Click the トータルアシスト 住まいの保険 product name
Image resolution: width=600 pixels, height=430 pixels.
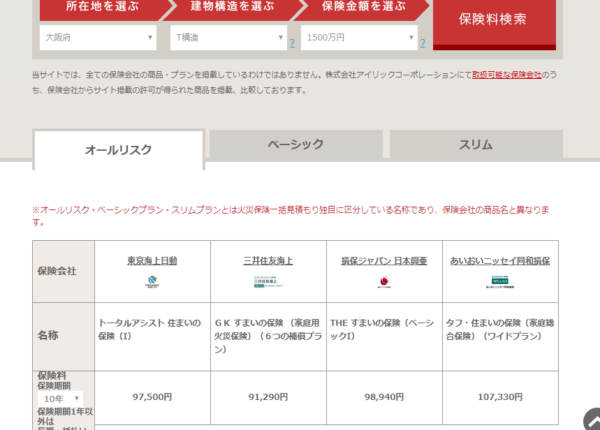point(150,329)
